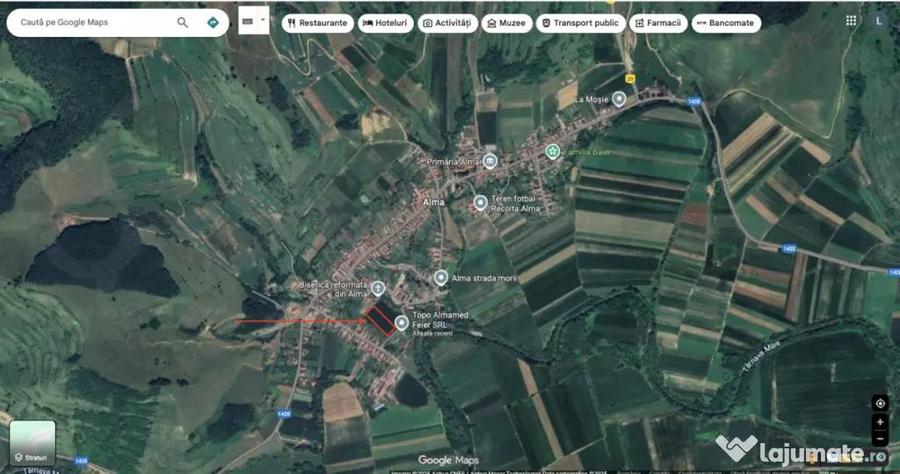Open the Straturi layers thumbnail

pos(33,442)
